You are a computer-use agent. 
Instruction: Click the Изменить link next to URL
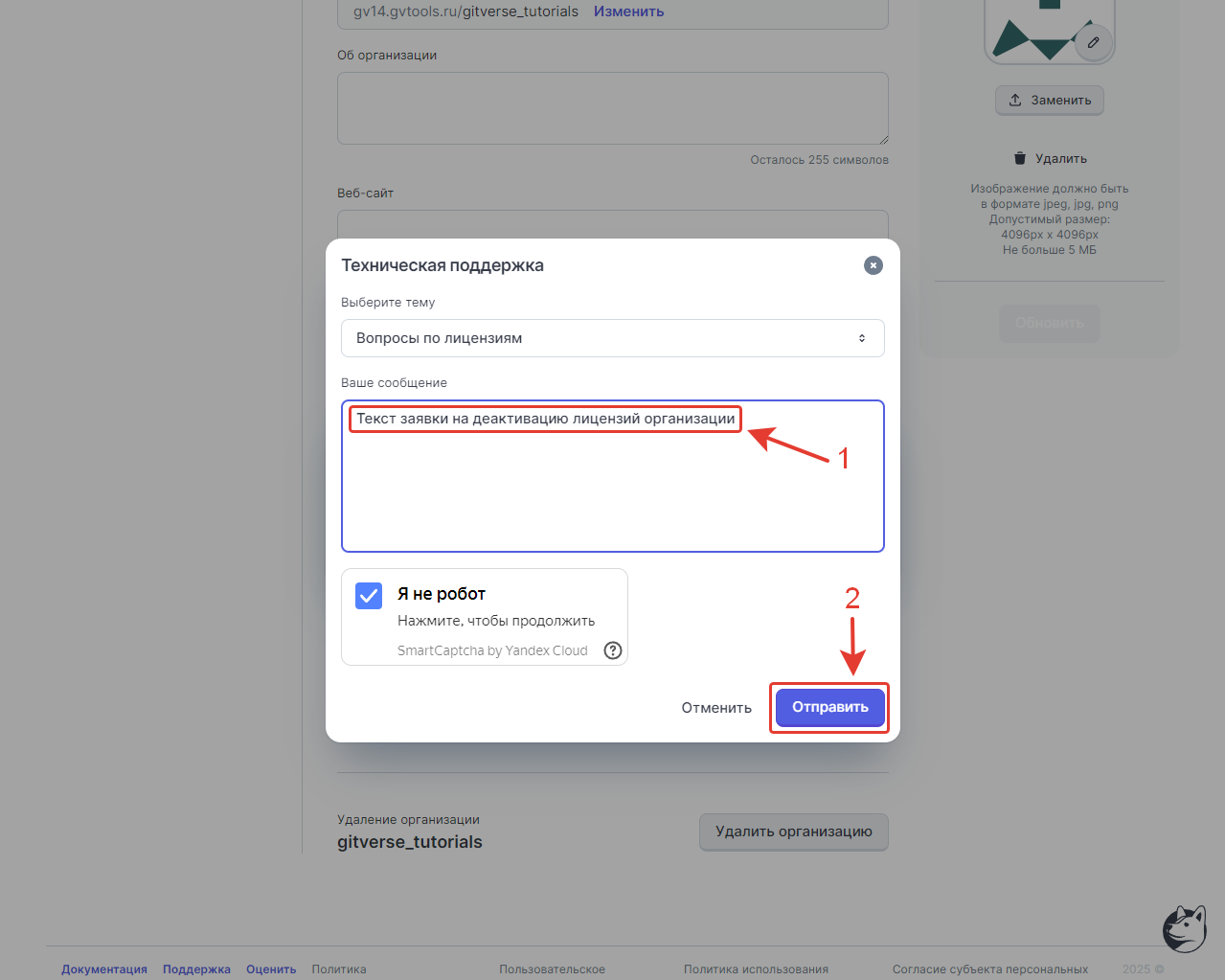click(628, 11)
